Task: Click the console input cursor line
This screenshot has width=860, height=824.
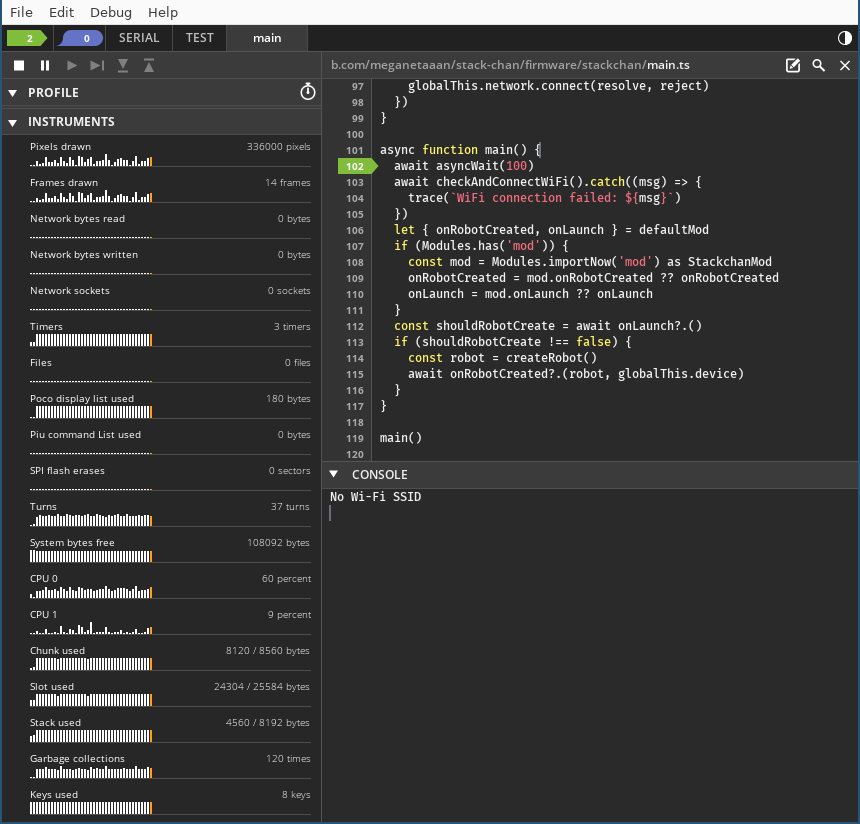Action: (x=330, y=513)
